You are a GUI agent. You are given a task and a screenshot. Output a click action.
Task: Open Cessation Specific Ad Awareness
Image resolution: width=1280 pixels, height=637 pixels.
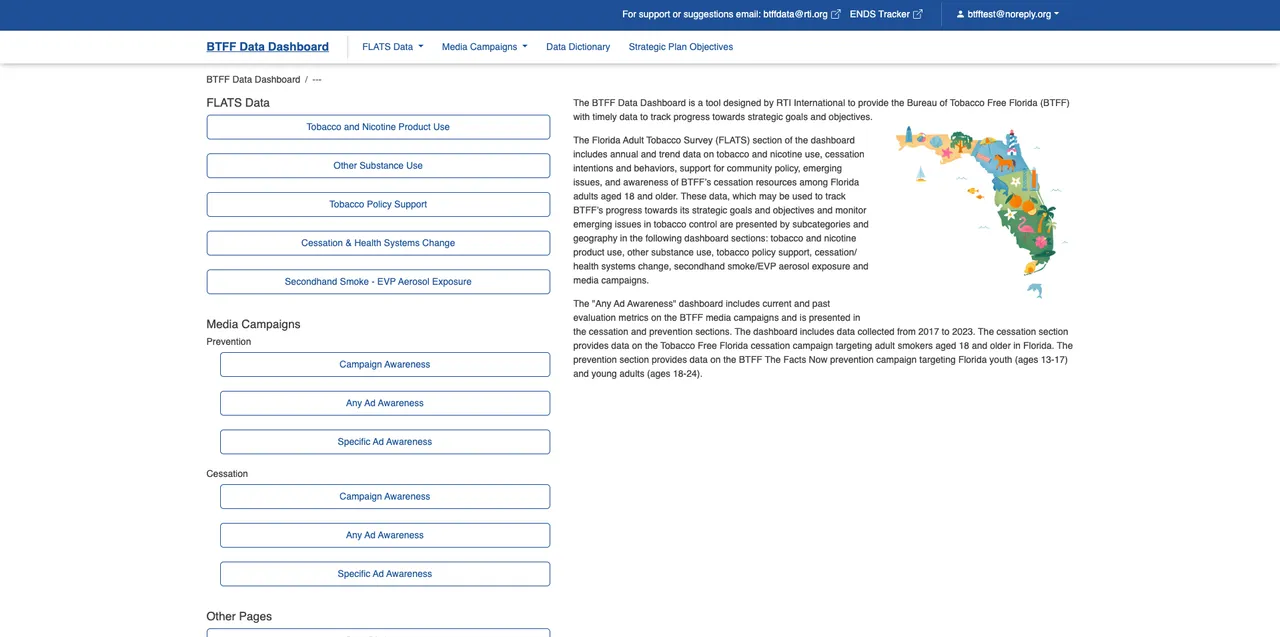385,574
